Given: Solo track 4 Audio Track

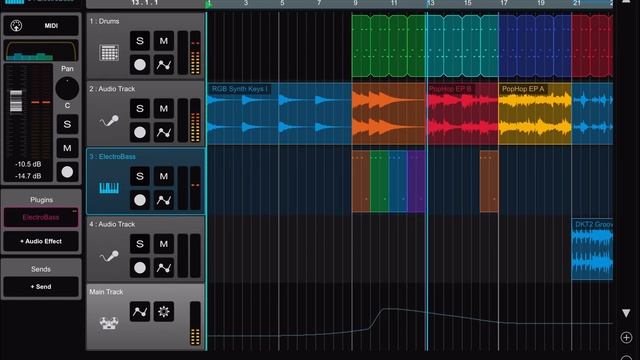Looking at the screenshot, I should point(140,244).
